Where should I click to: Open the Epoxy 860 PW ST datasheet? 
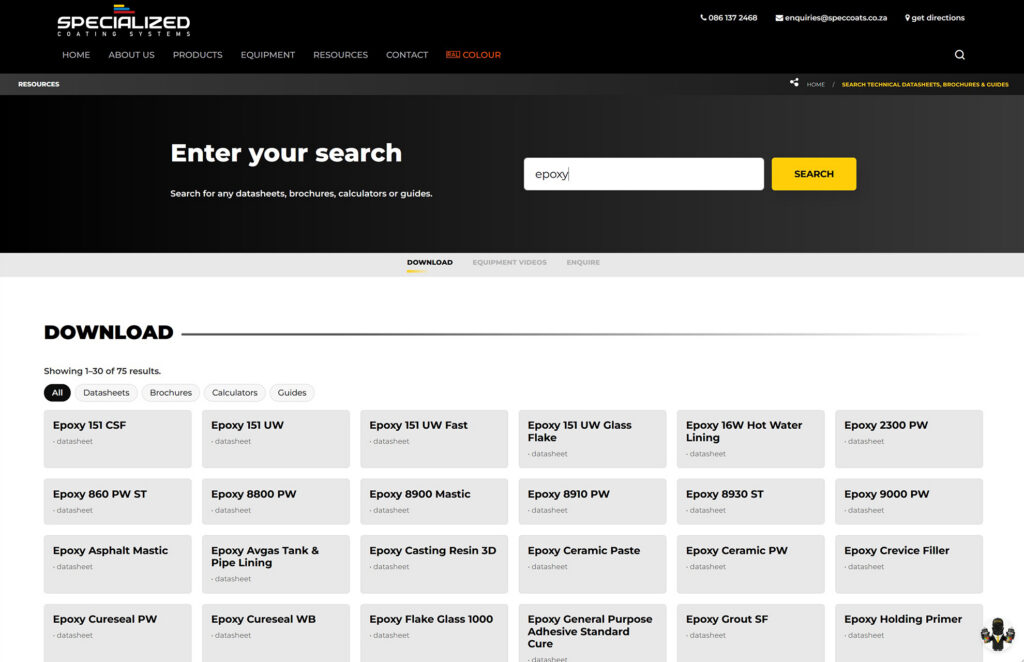pos(118,501)
